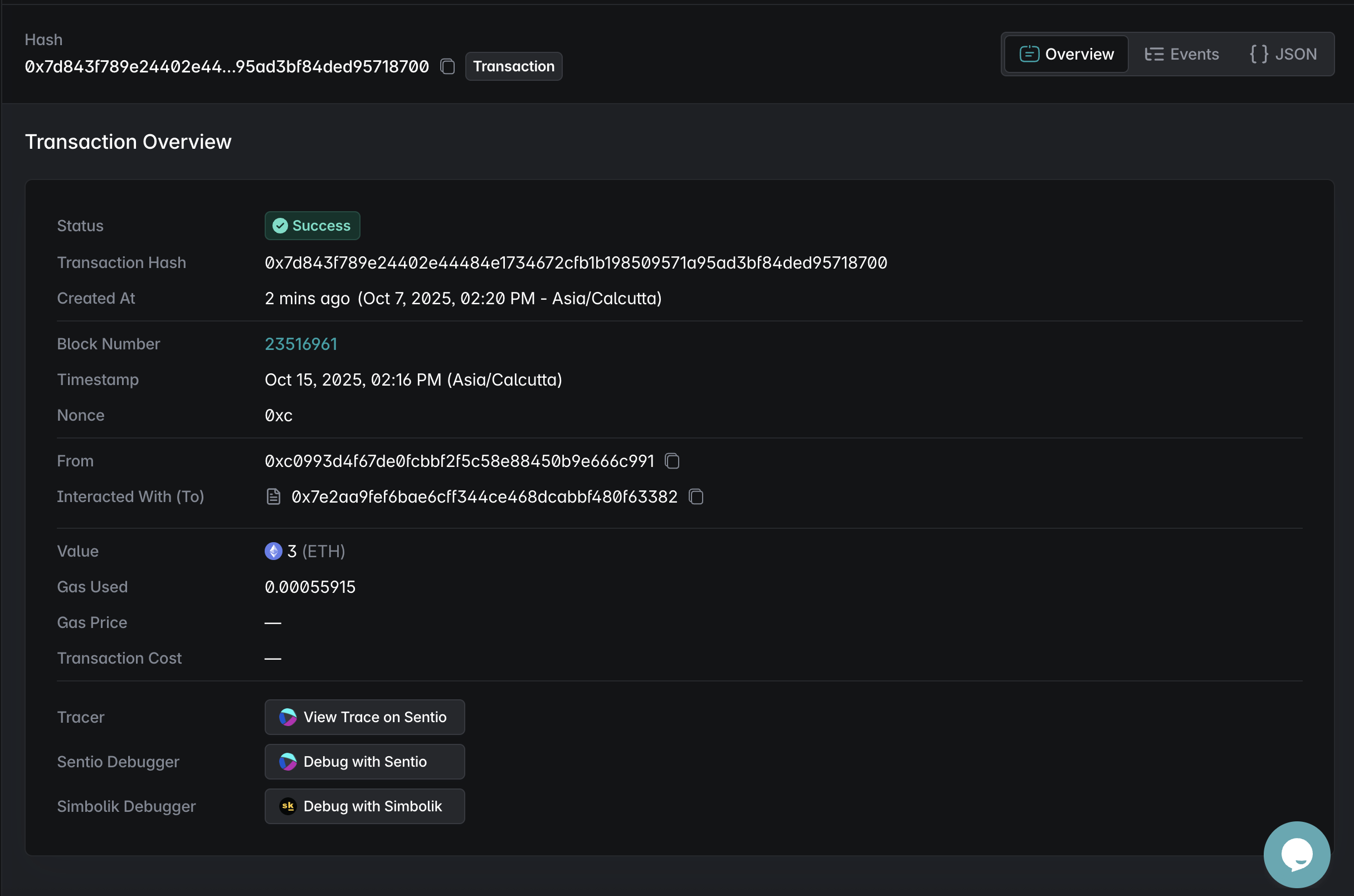The height and width of the screenshot is (896, 1354).
Task: Click the ETH currency icon
Action: click(x=273, y=552)
